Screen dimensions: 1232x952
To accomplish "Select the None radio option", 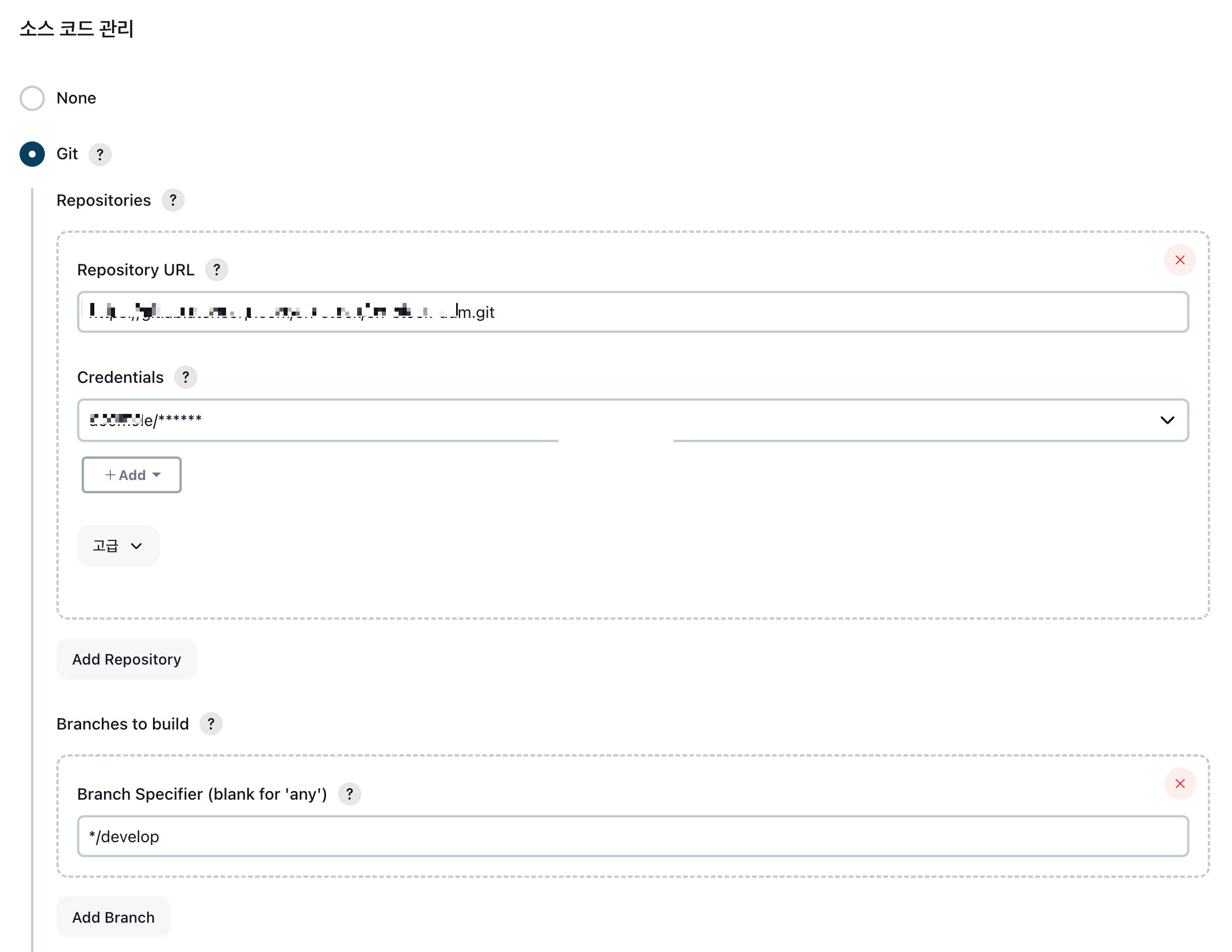I will [x=32, y=98].
